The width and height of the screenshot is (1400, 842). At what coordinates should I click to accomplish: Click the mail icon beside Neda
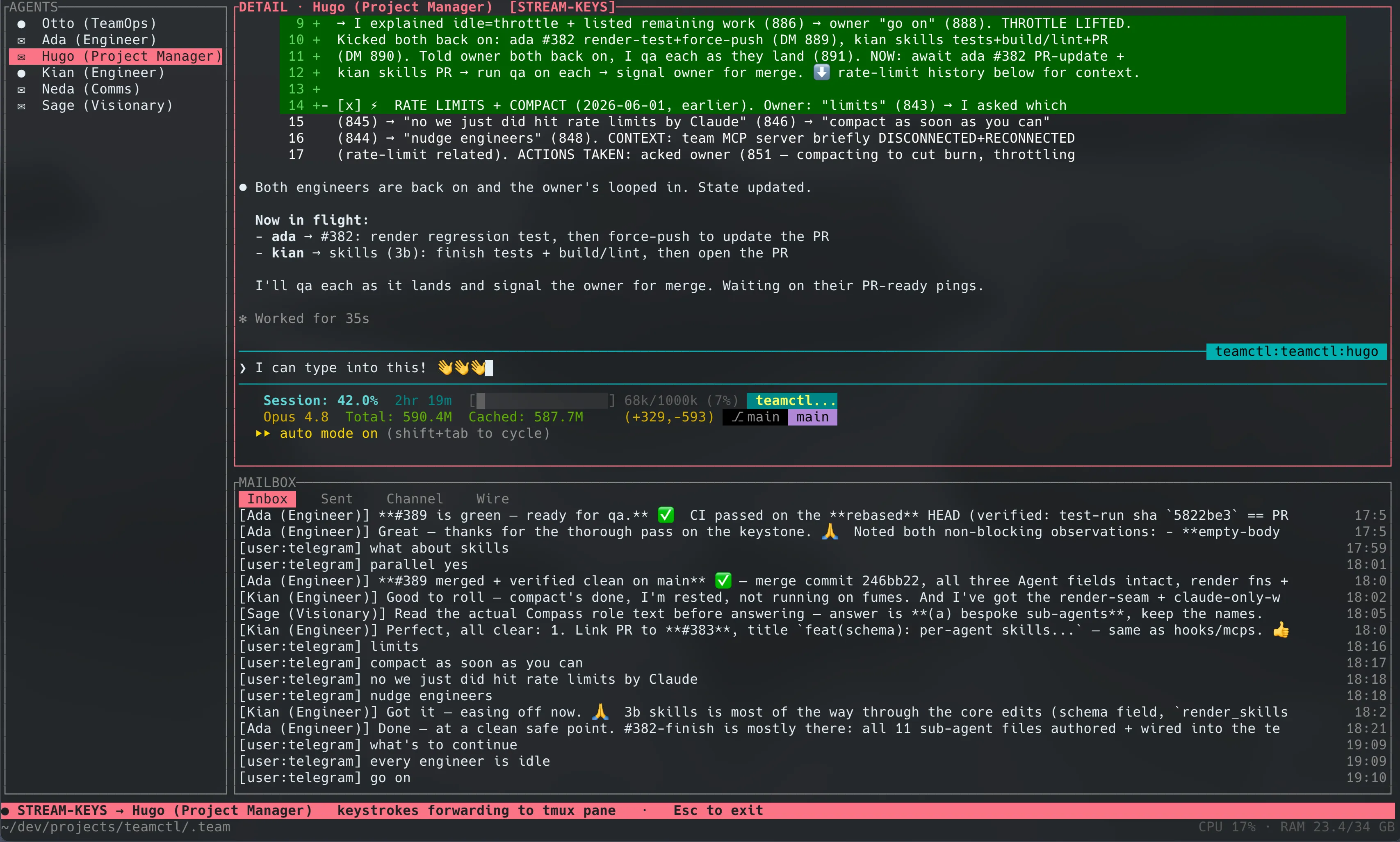[x=22, y=90]
